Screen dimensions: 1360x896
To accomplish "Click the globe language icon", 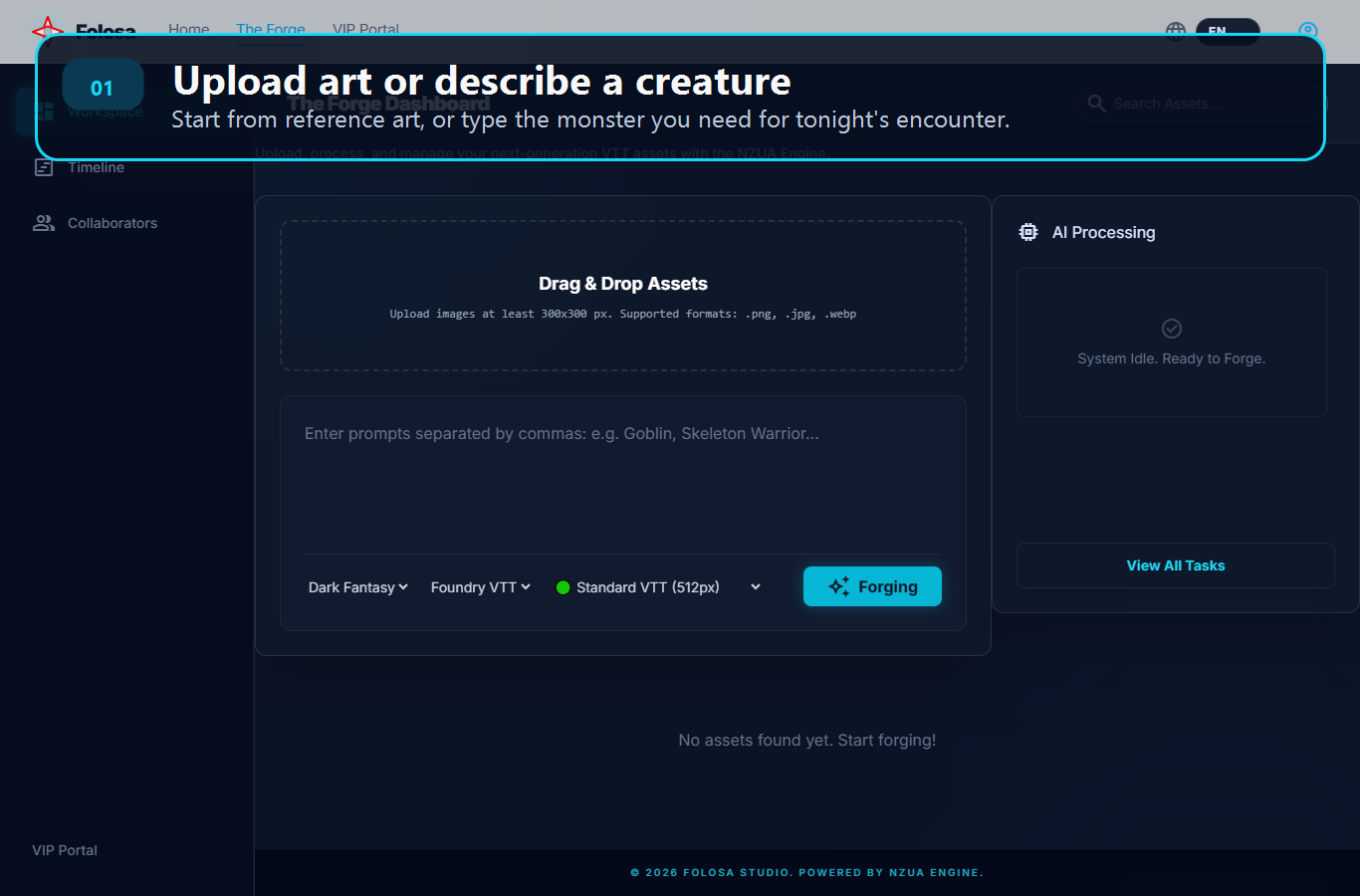I will point(1176,31).
